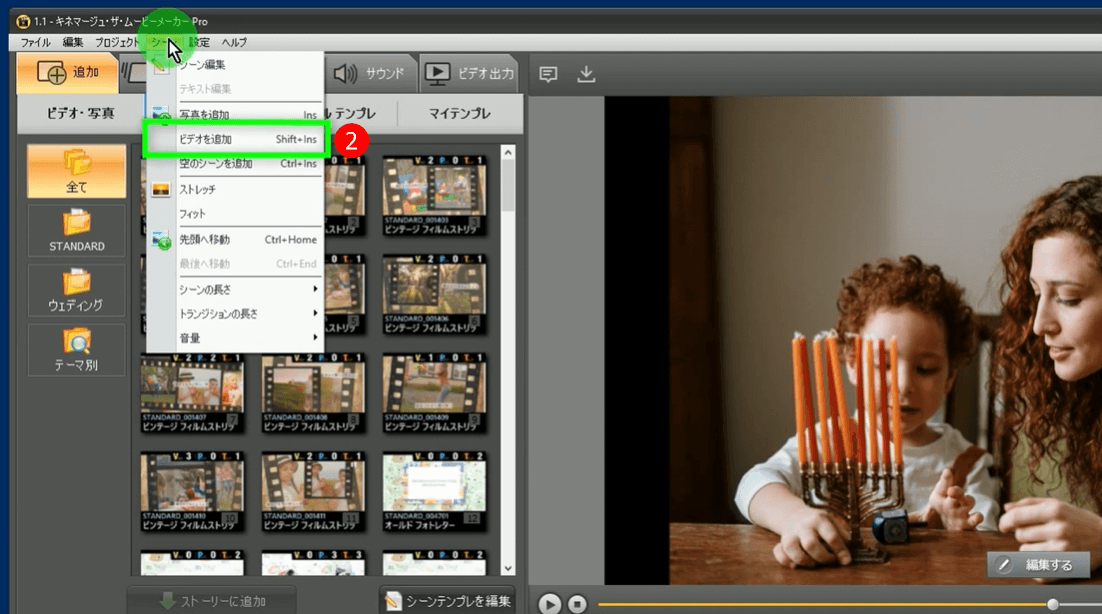Image resolution: width=1102 pixels, height=614 pixels.
Task: Click the download arrow icon above the preview
Action: coord(587,74)
